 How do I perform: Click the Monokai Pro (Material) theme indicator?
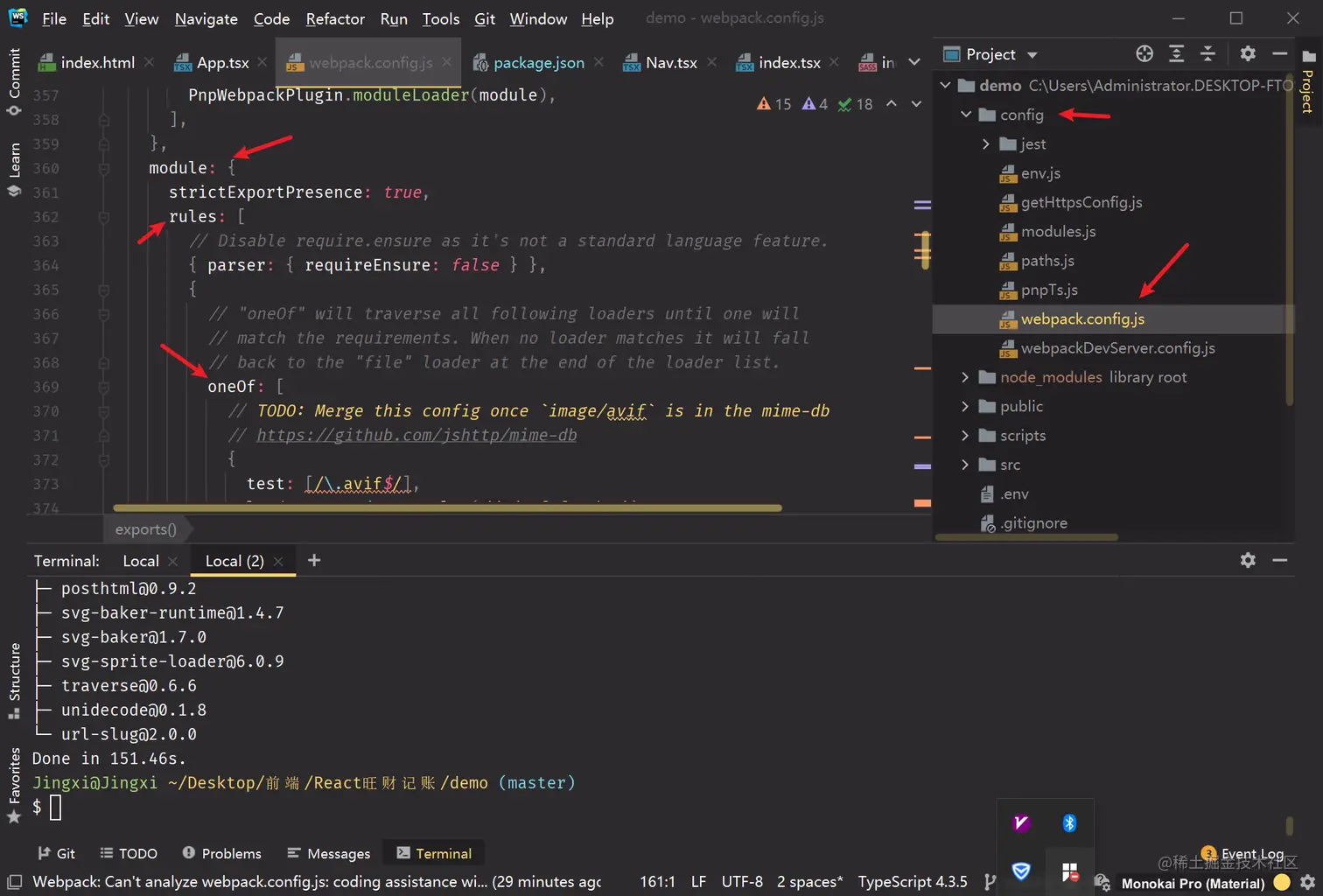(1193, 883)
